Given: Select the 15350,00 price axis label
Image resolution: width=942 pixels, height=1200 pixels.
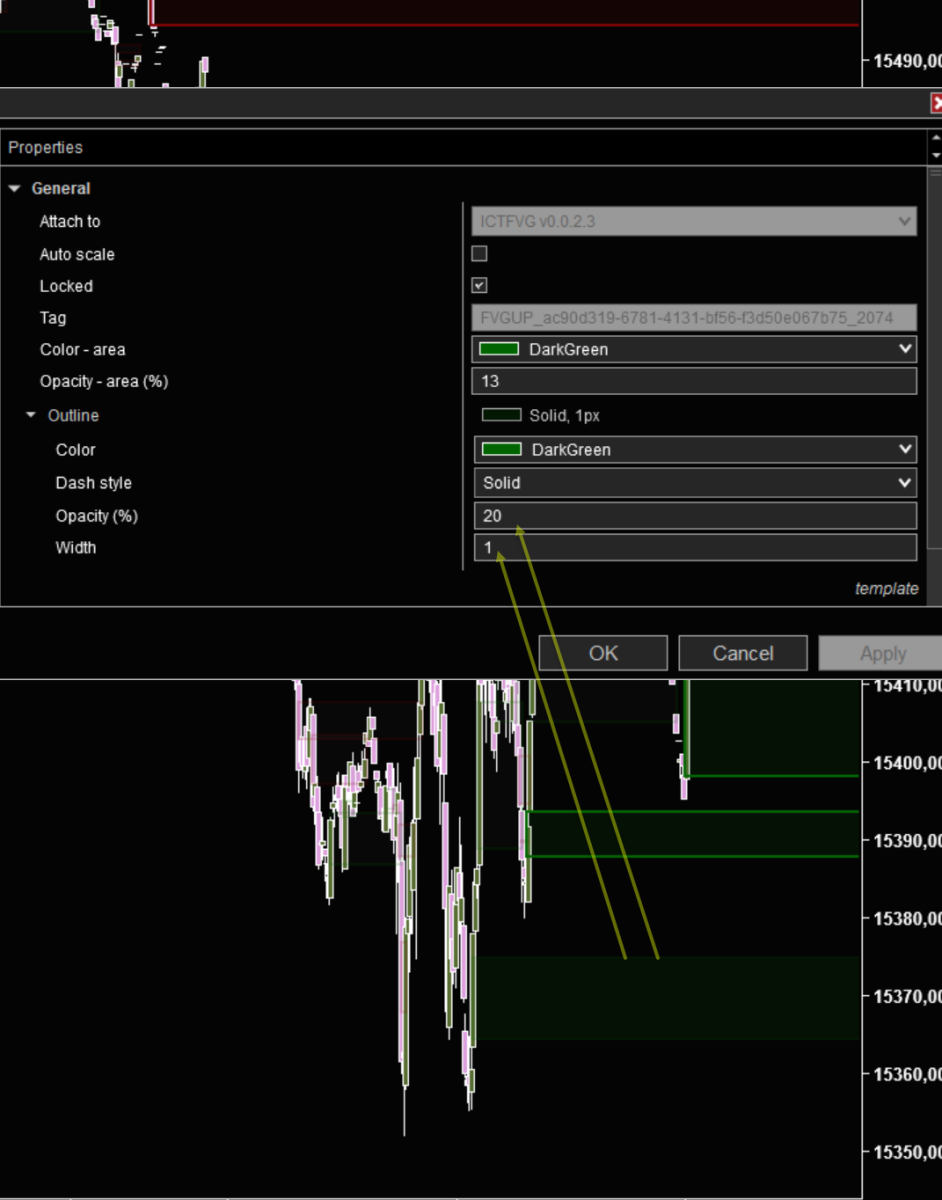Looking at the screenshot, I should pos(907,1151).
